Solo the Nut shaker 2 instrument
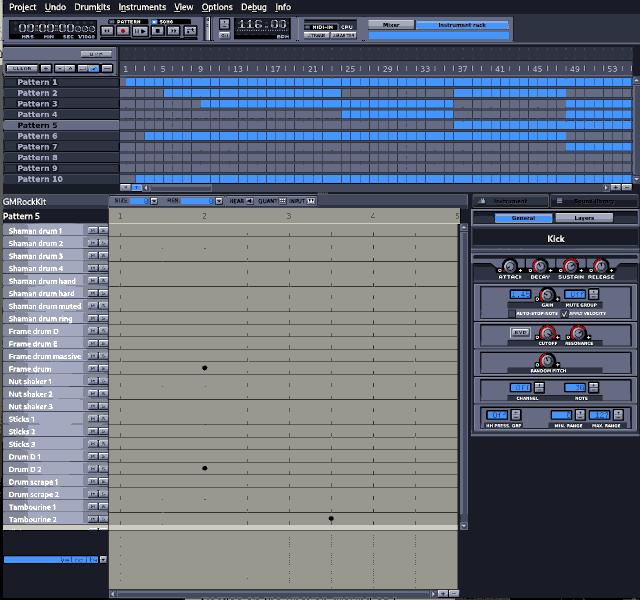The image size is (640, 600). (103, 394)
